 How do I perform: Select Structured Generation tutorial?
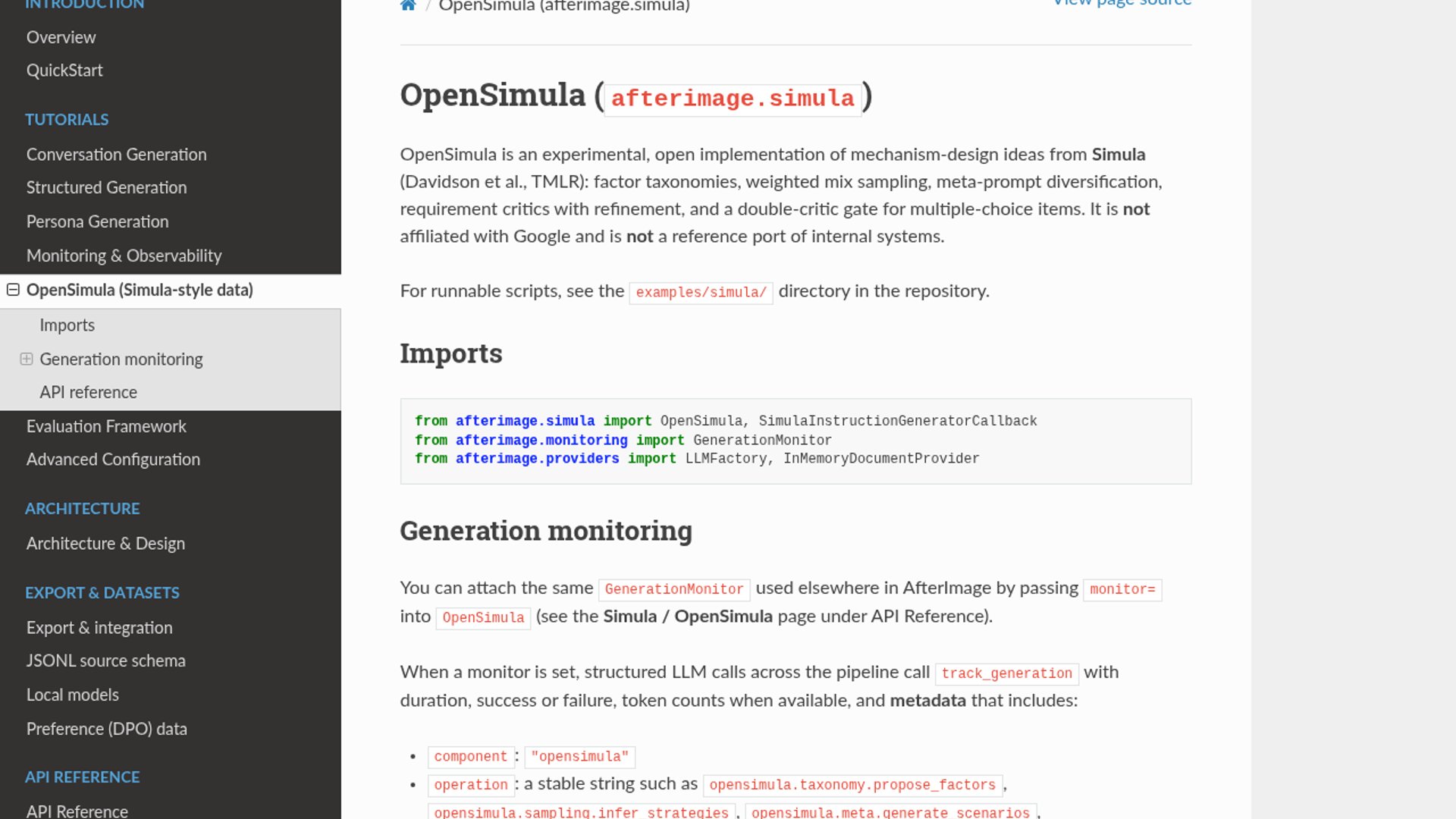[106, 188]
